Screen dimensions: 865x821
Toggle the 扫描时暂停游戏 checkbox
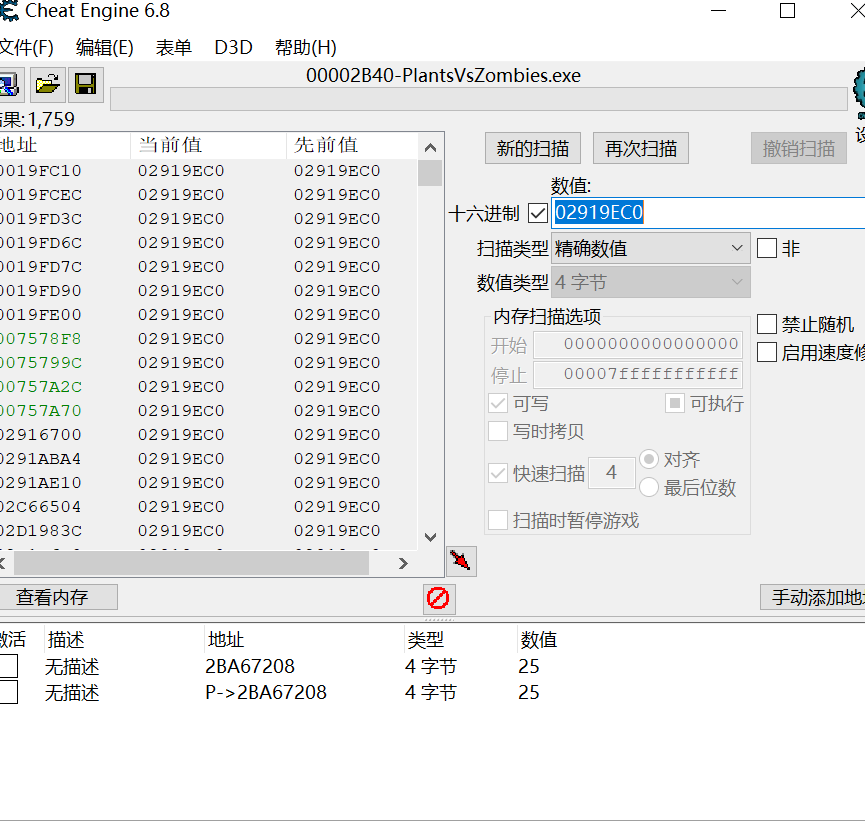click(x=498, y=520)
